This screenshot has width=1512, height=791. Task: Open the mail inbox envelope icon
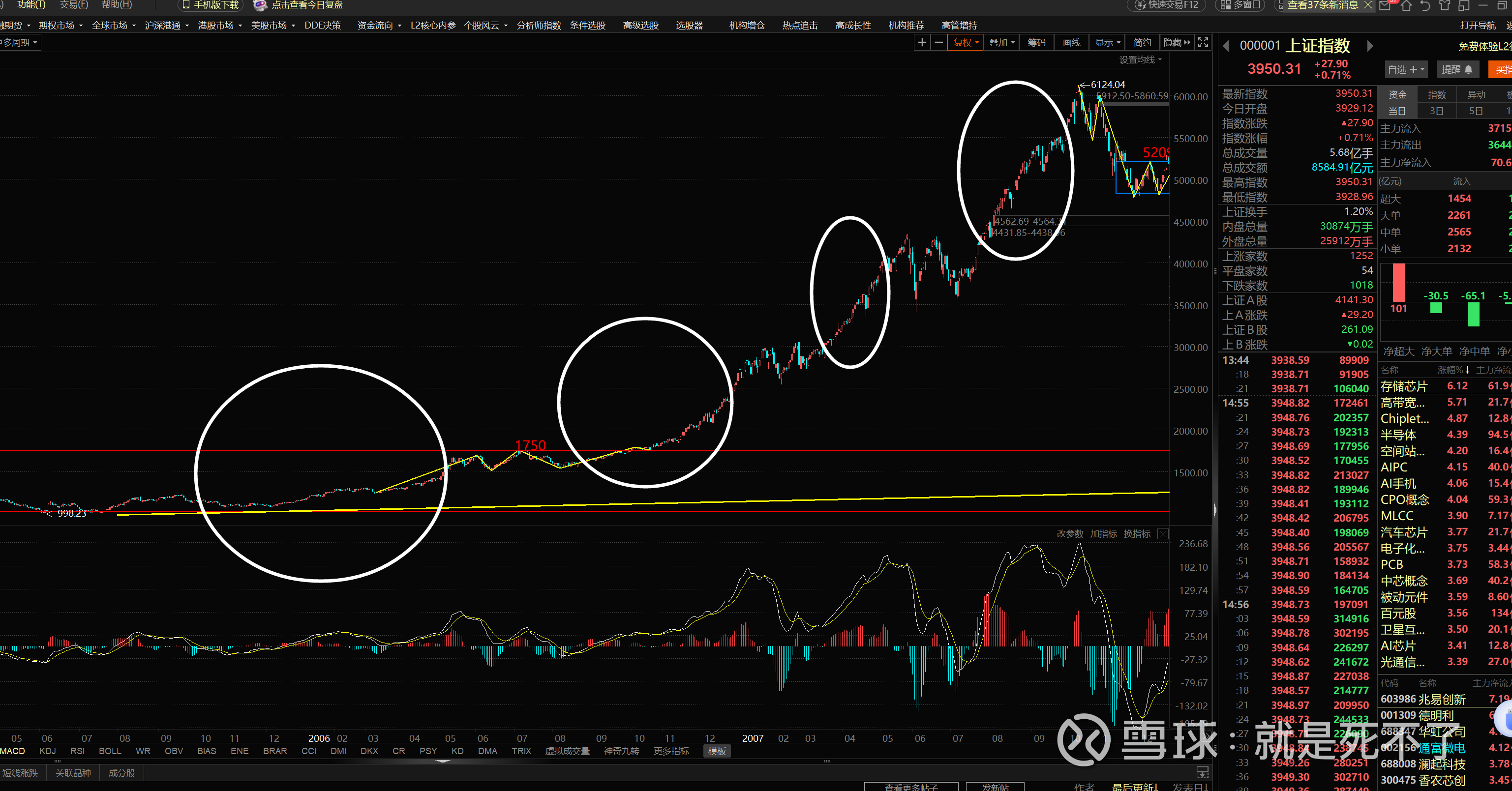click(x=1385, y=6)
